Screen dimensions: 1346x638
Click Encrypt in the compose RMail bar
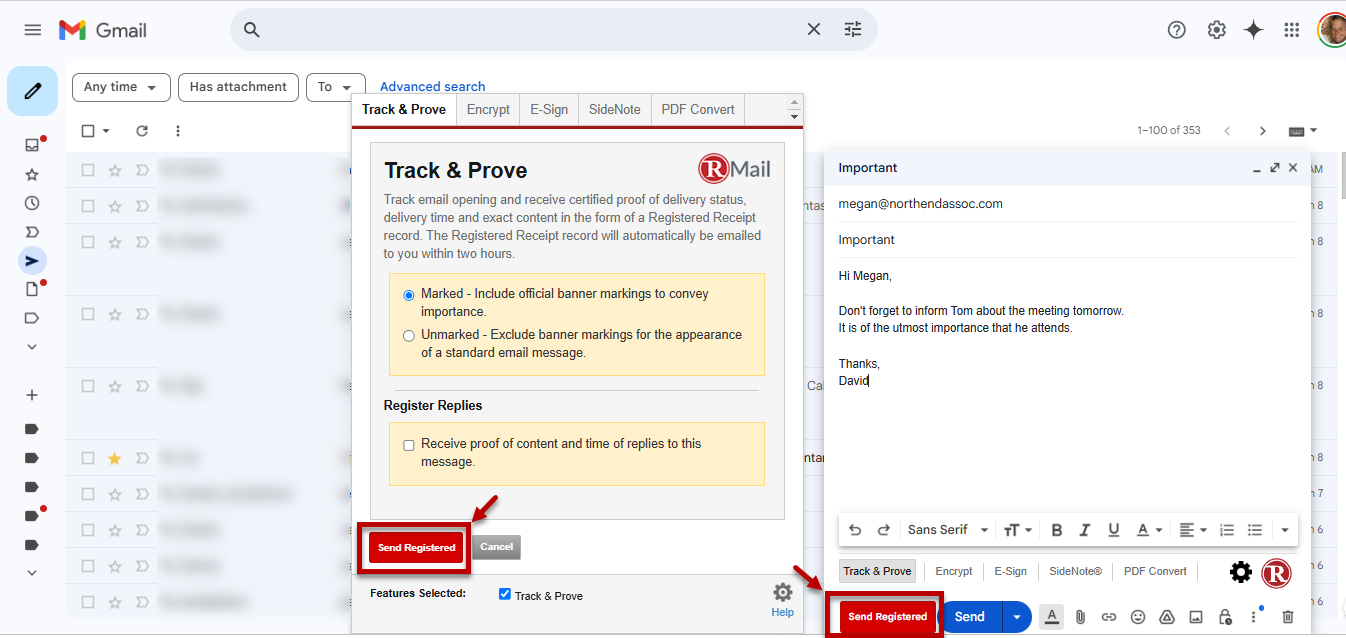tap(954, 572)
